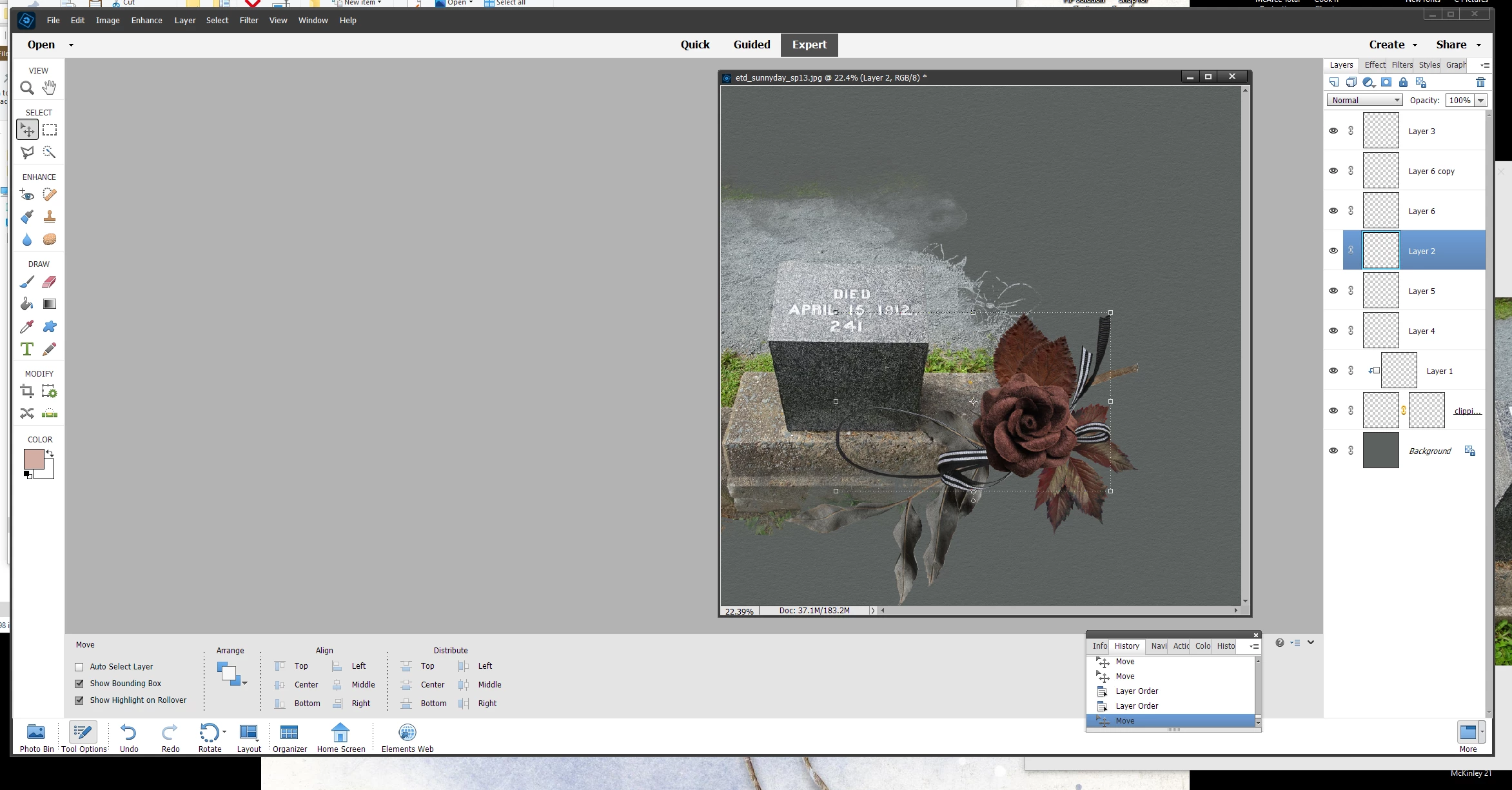This screenshot has width=1512, height=790.
Task: Expand the Opacity slider dropdown arrow
Action: 1481,100
